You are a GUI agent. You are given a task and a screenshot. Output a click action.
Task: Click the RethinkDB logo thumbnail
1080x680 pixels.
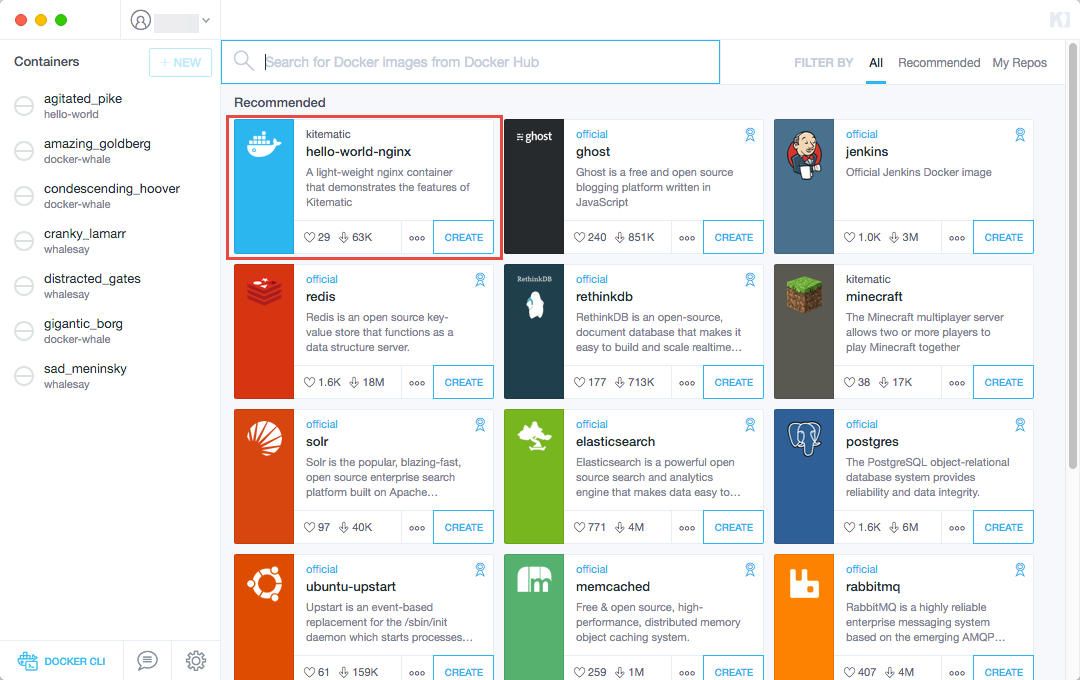tap(534, 331)
